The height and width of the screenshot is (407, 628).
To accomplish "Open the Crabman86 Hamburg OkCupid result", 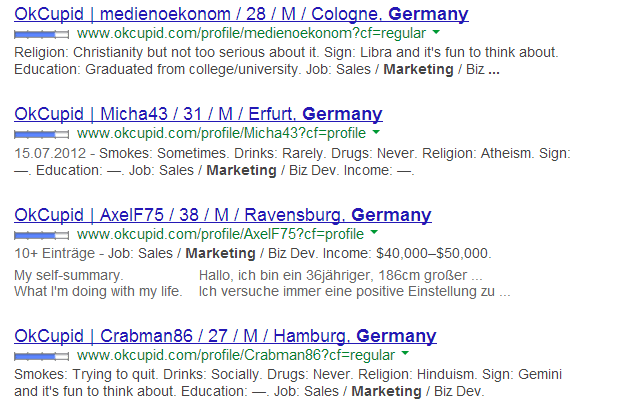I will tap(225, 336).
